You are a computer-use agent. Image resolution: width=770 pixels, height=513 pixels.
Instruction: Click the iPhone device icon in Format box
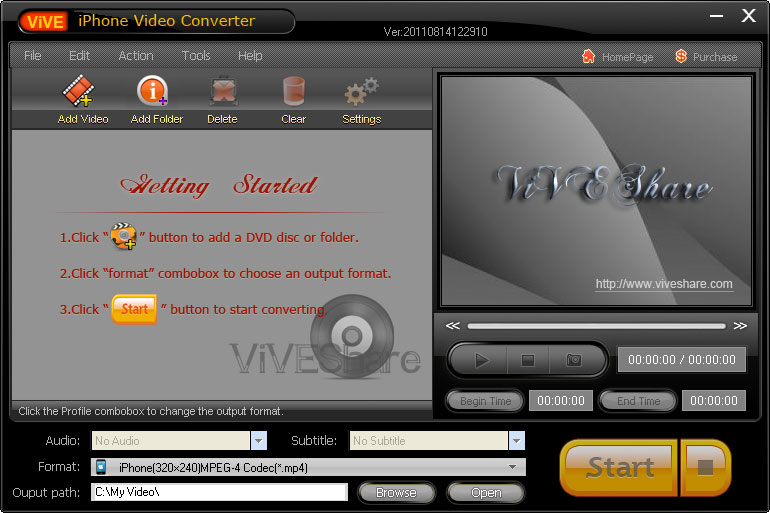click(x=101, y=467)
